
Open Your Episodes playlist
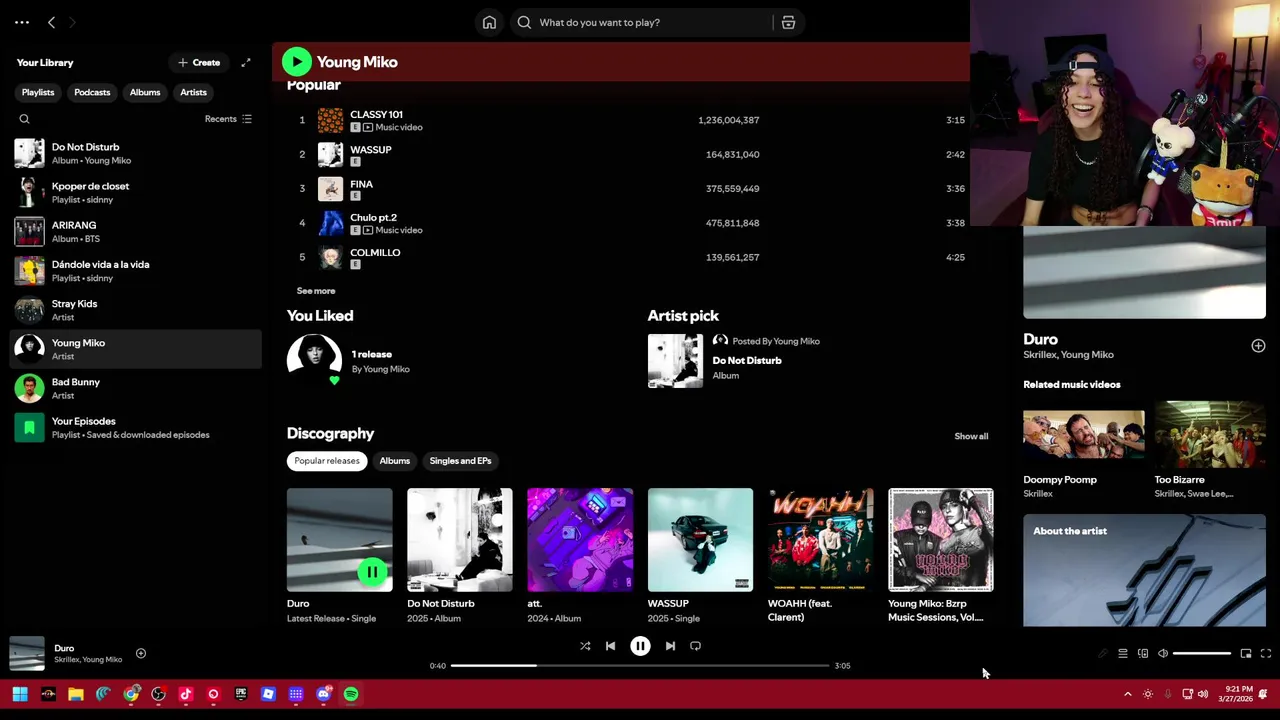pos(135,427)
